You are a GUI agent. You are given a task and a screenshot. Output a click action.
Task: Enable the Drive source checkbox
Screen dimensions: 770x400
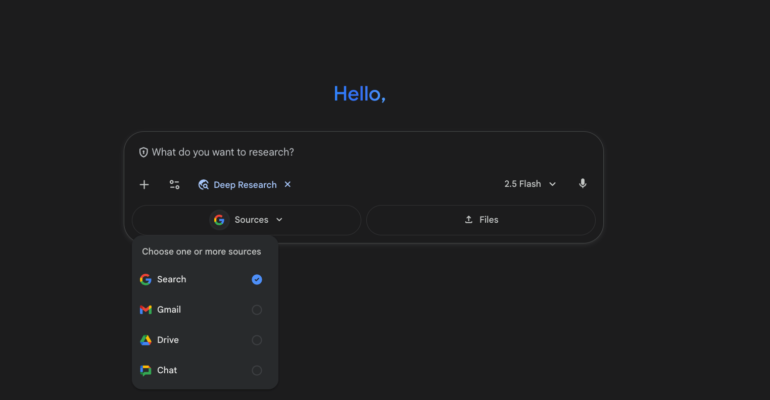coord(257,340)
